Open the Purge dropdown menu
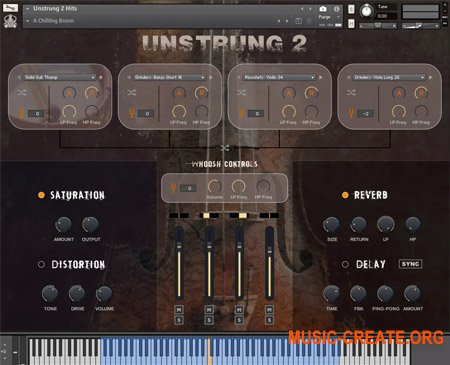450x365 pixels. click(x=329, y=17)
